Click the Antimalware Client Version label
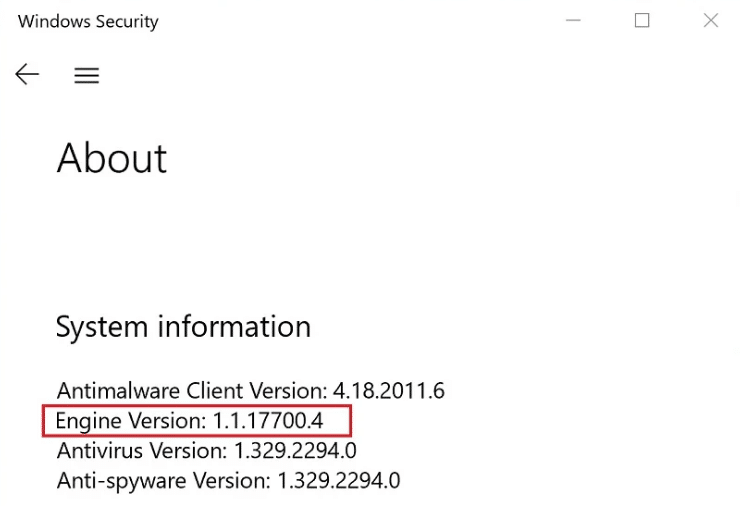 191,390
